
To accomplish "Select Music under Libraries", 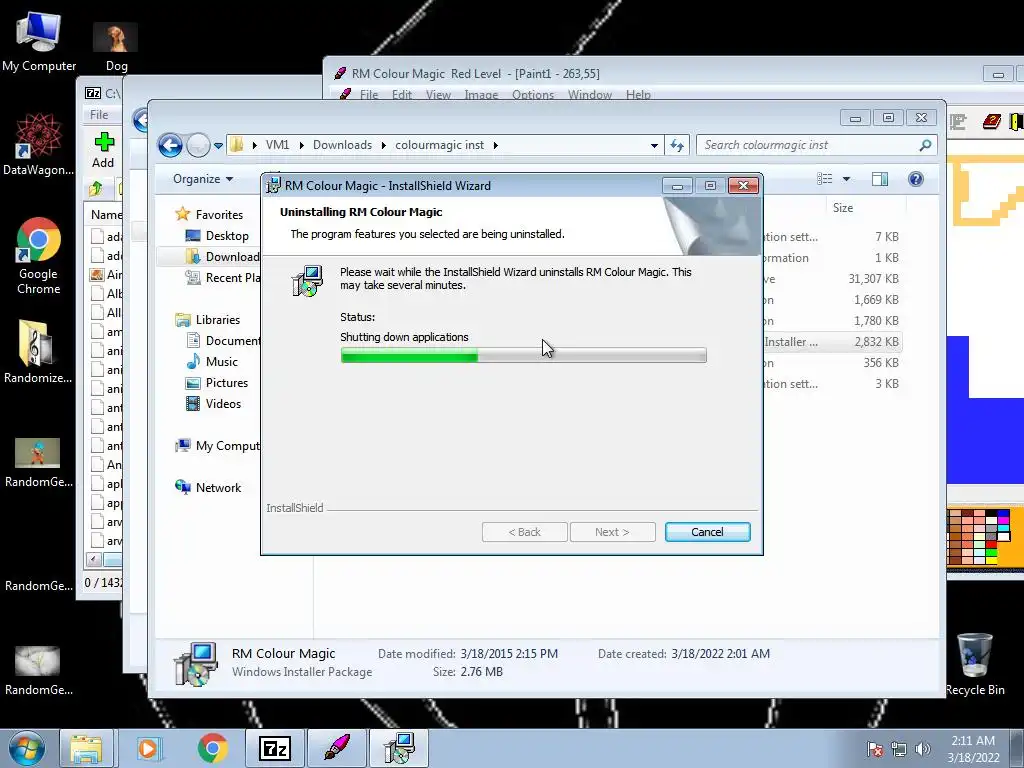I will tap(212, 361).
